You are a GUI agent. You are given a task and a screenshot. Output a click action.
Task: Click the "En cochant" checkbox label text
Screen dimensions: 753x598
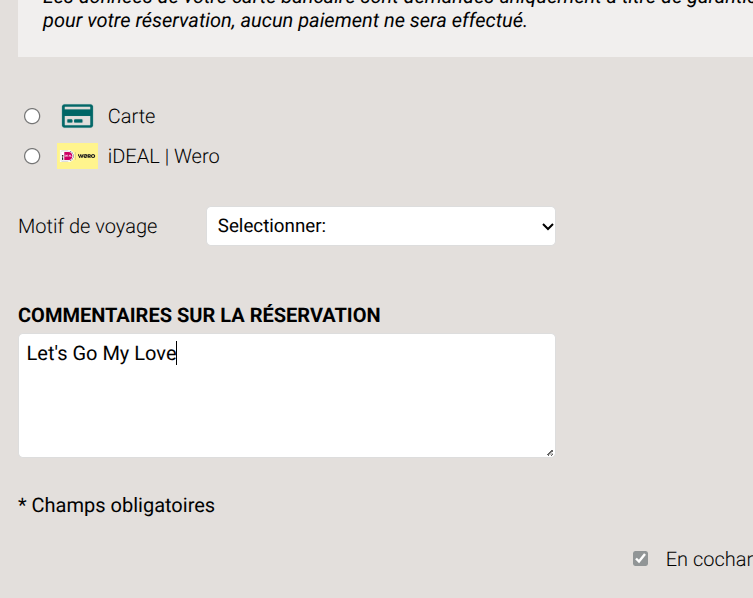click(x=708, y=559)
